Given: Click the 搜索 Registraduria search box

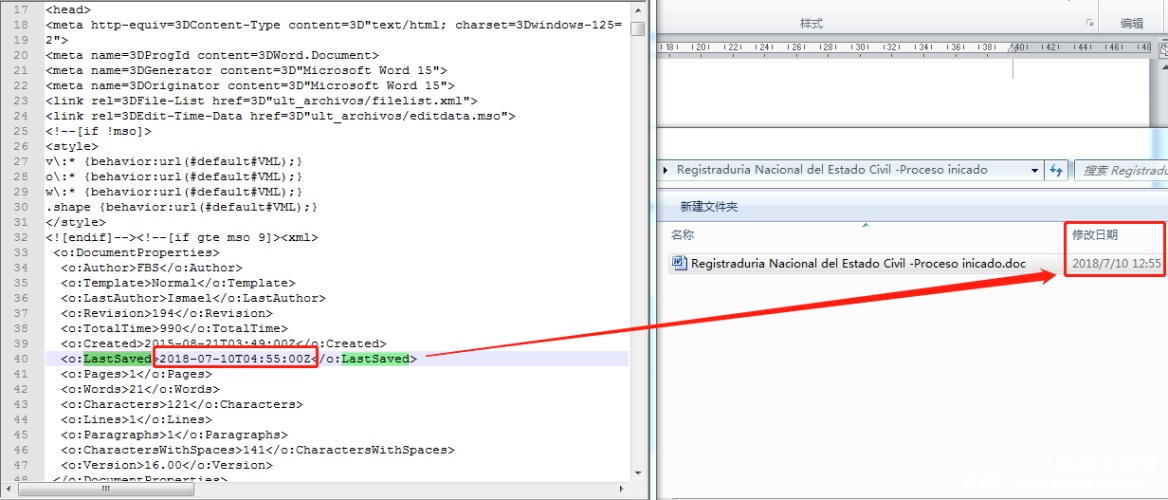Looking at the screenshot, I should click(x=1120, y=171).
